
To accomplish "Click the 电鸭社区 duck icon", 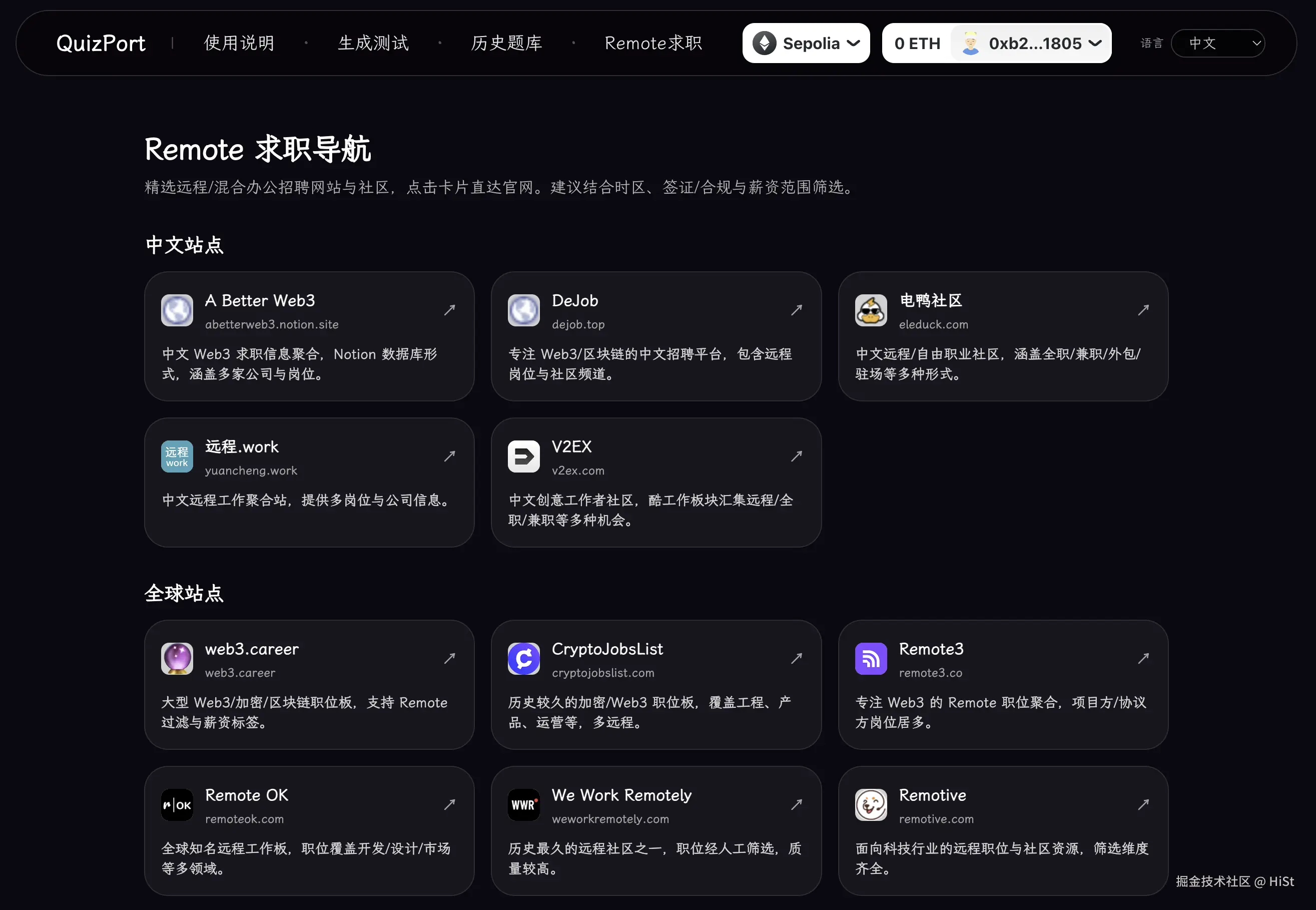I will [870, 311].
